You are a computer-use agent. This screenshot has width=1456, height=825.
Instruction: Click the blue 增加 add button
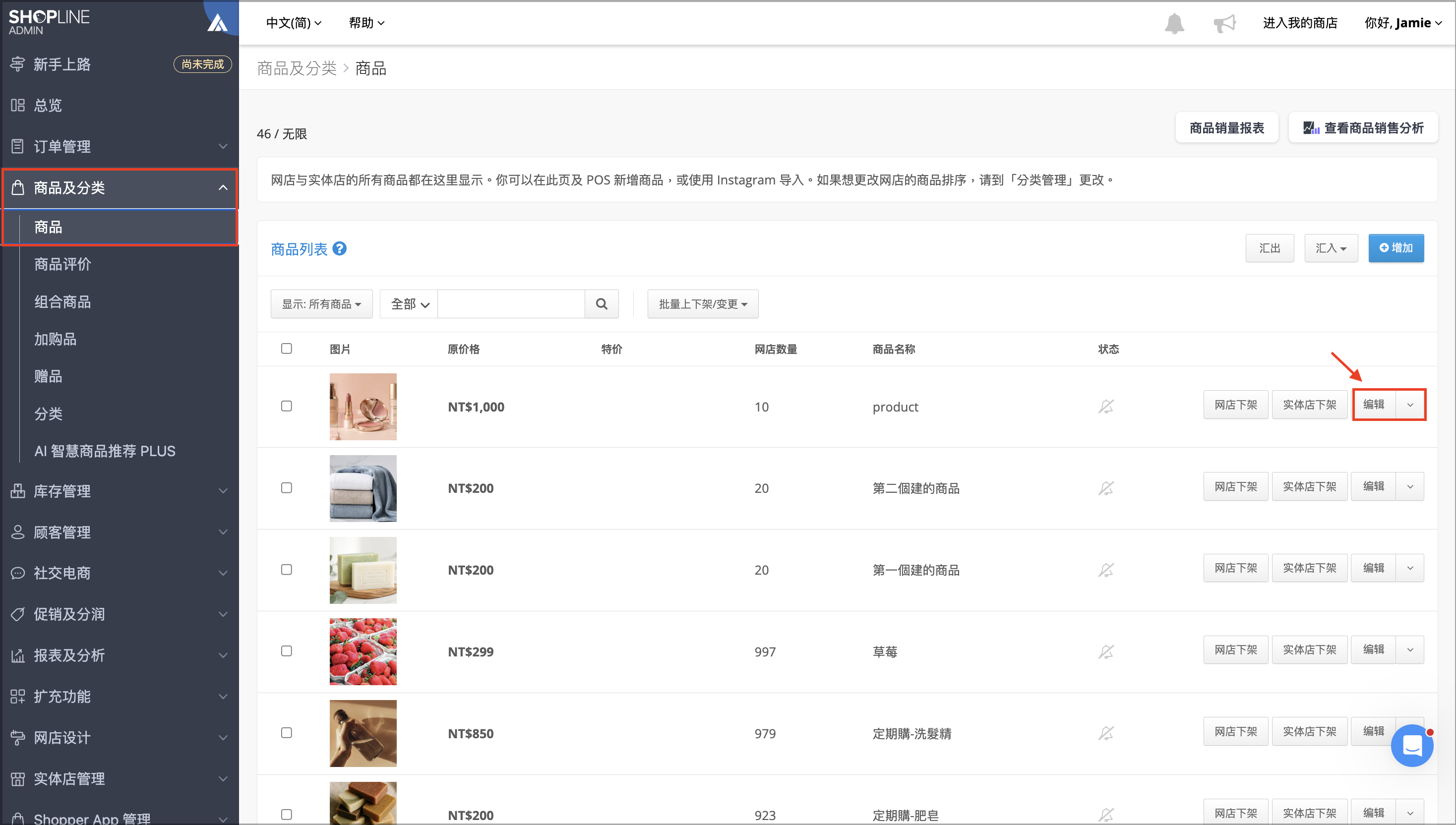coord(1396,248)
